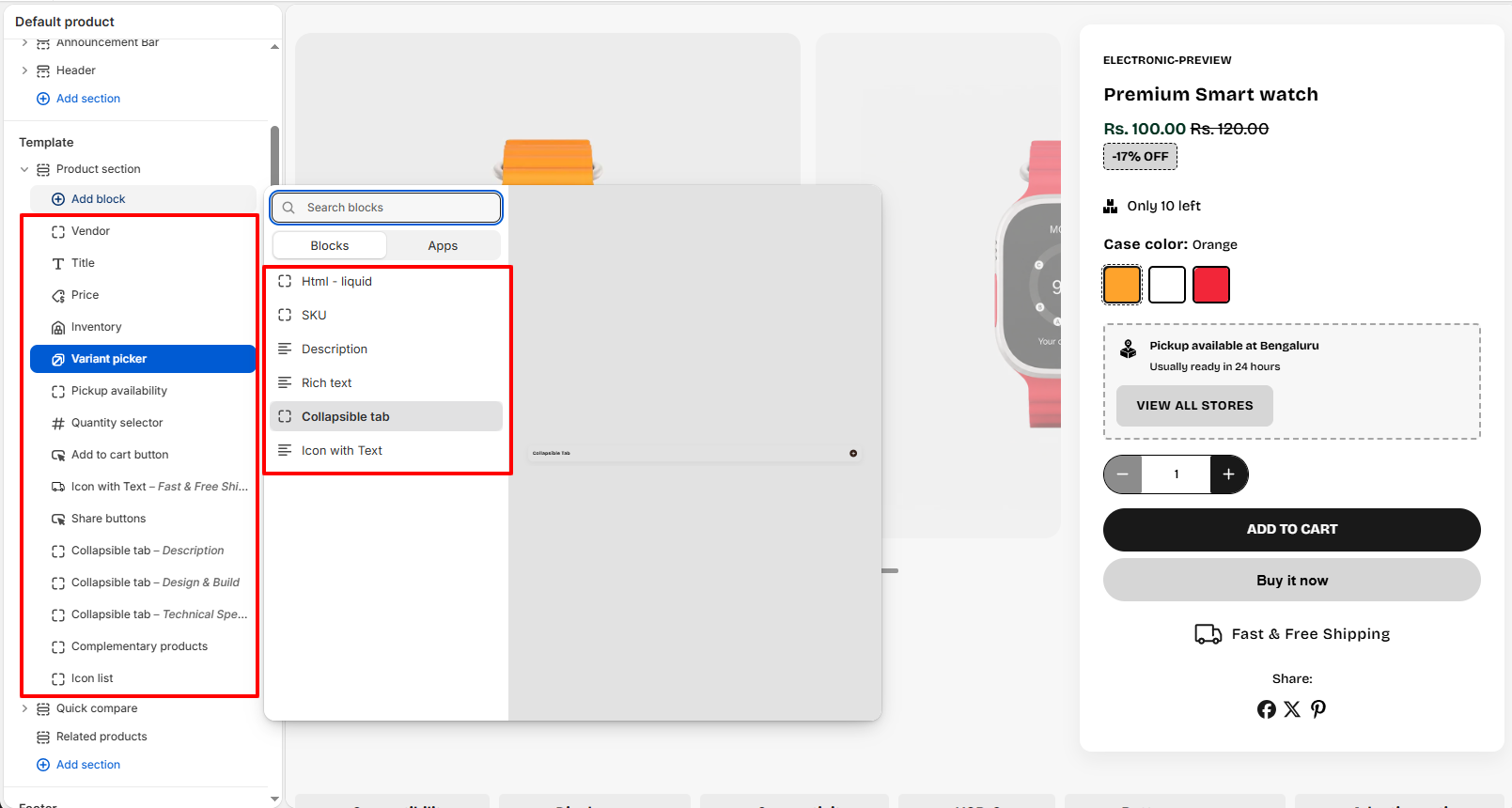Switch to the Apps tab
Image resolution: width=1512 pixels, height=808 pixels.
443,245
